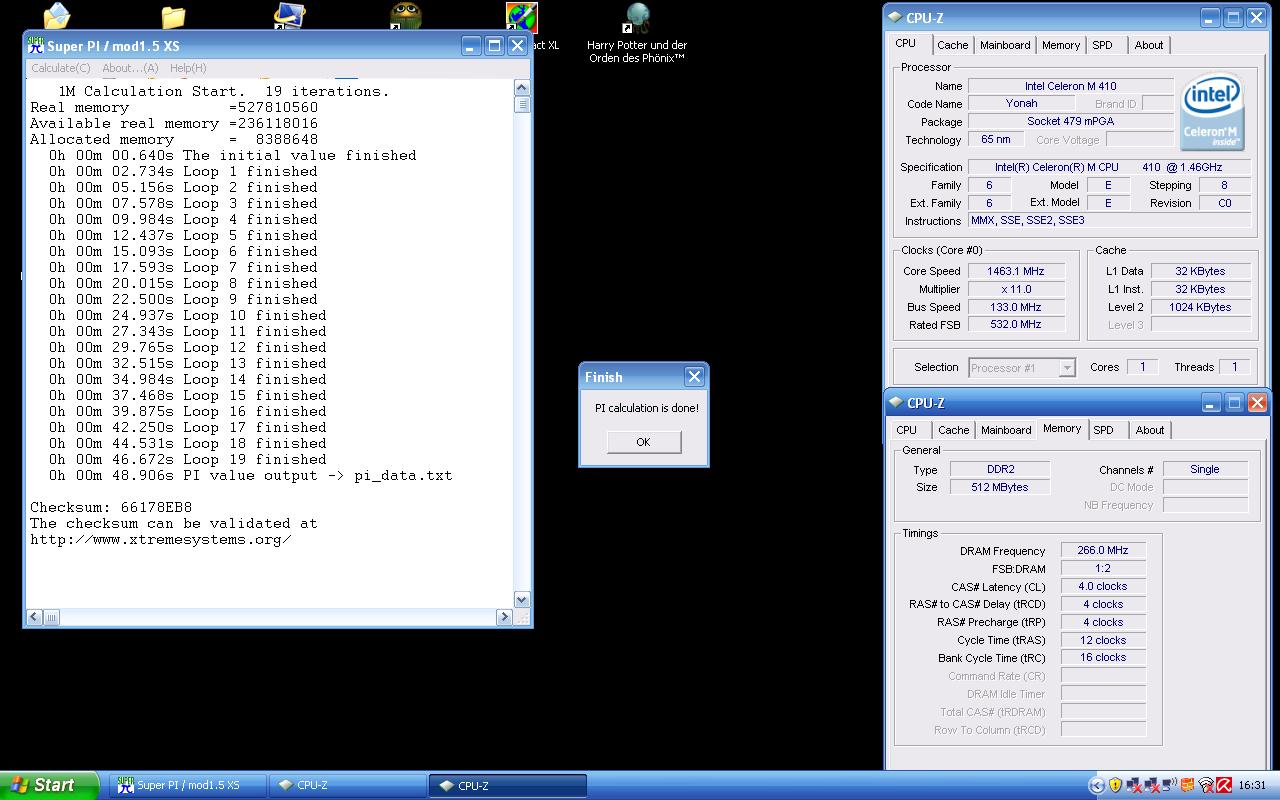Open the About...(A) menu

pyautogui.click(x=130, y=68)
